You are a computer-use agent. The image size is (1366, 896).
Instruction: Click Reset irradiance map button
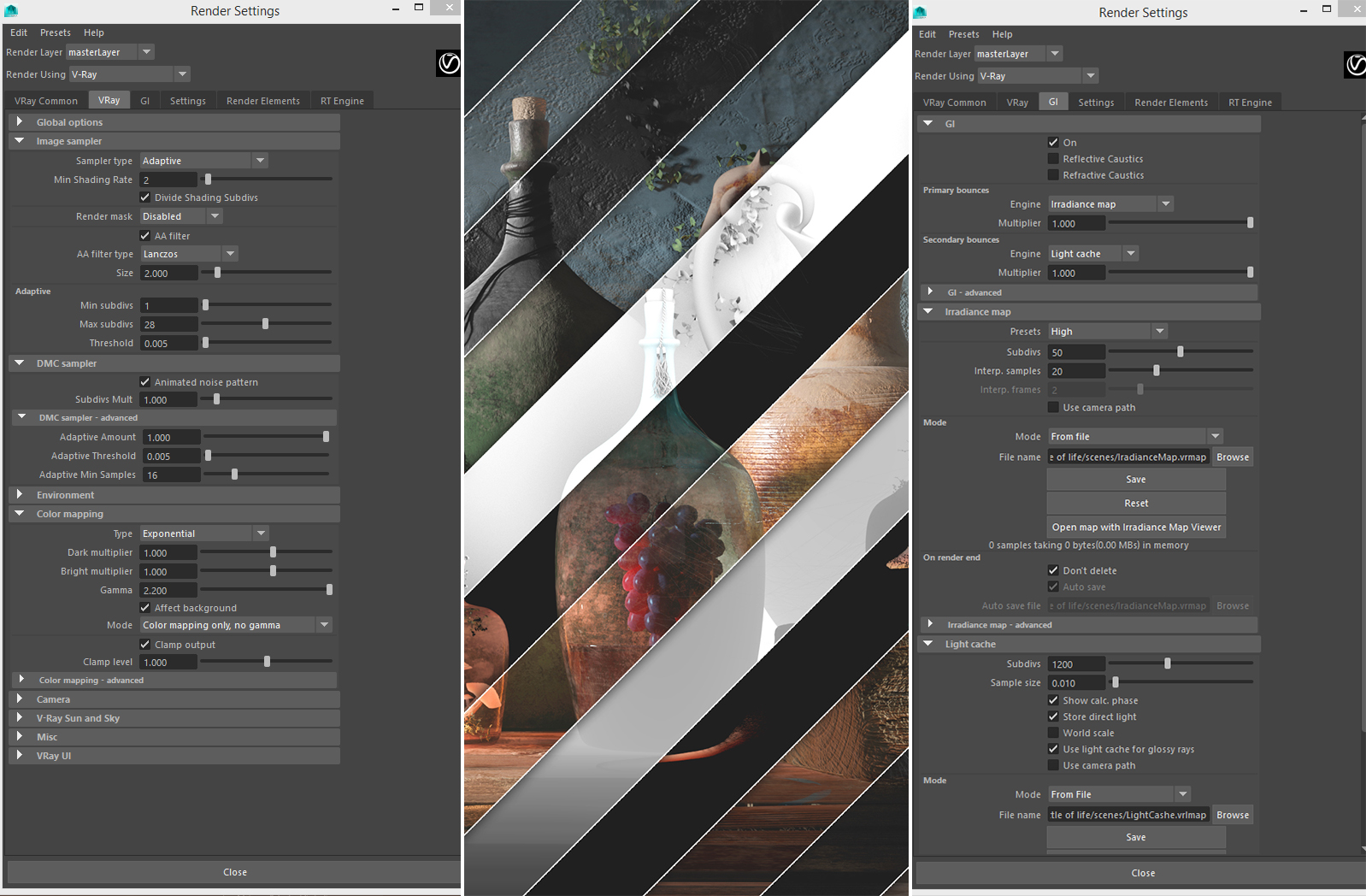[x=1136, y=504]
